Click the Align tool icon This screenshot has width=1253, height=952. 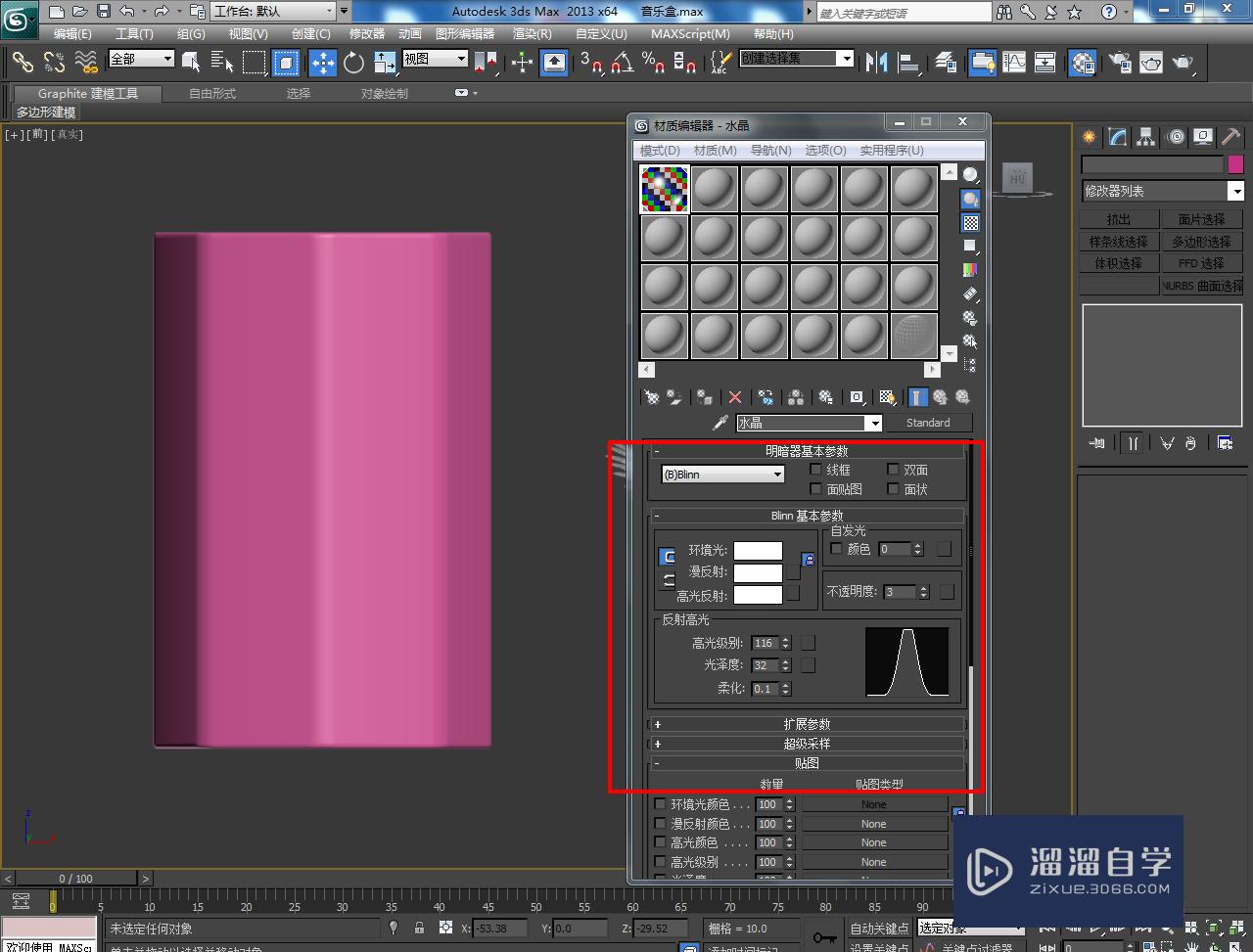pos(908,63)
